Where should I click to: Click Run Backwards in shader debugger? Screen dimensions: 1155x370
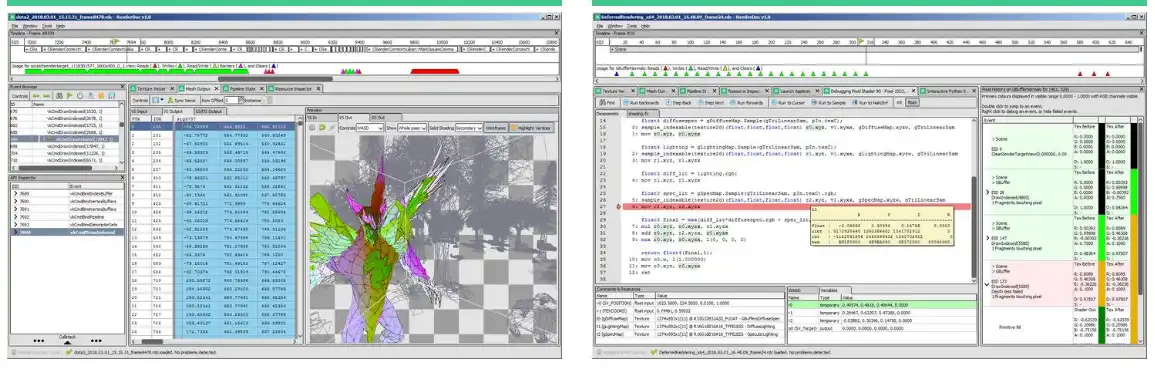(641, 102)
